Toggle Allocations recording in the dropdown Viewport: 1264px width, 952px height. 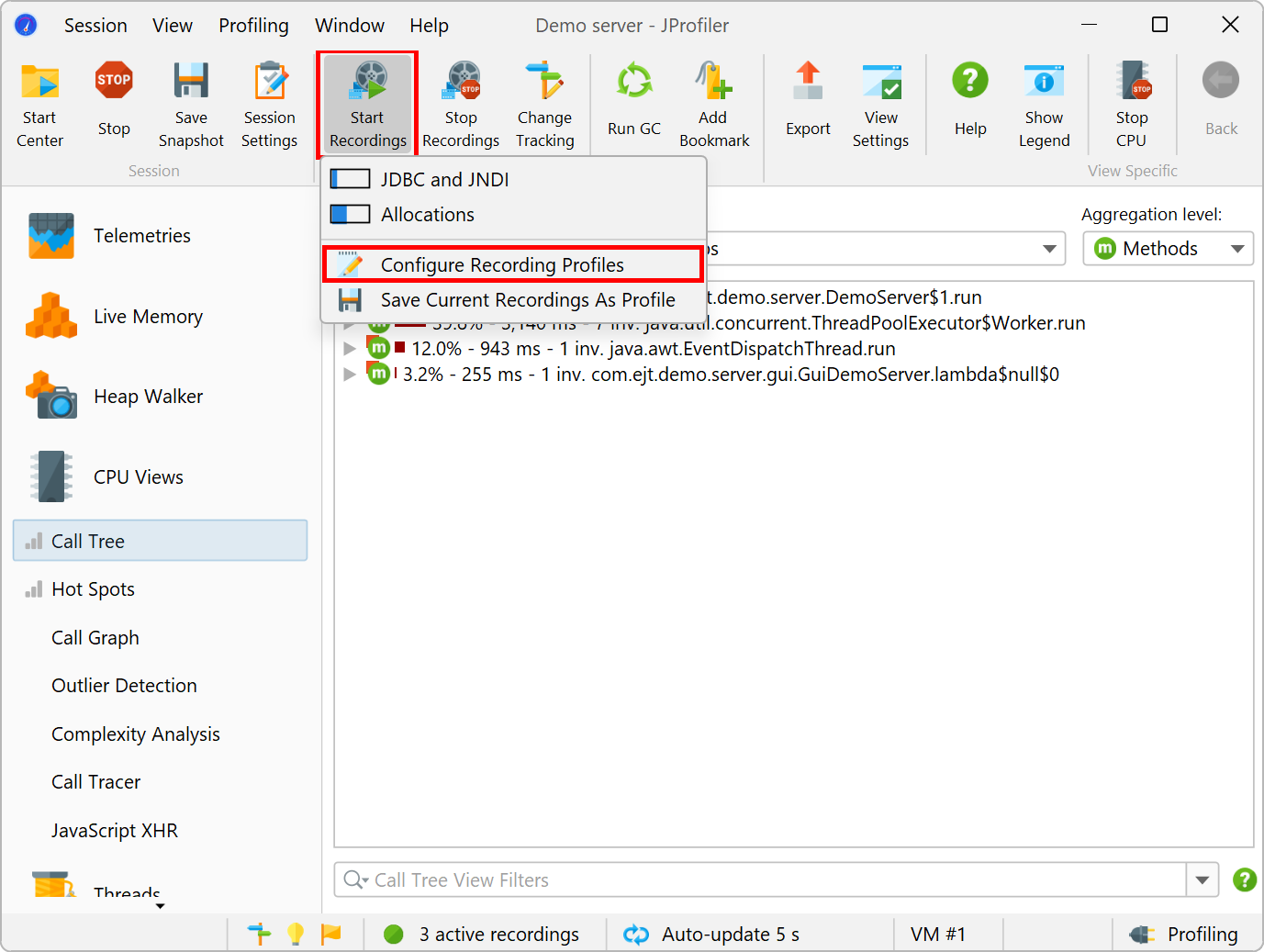(x=513, y=214)
